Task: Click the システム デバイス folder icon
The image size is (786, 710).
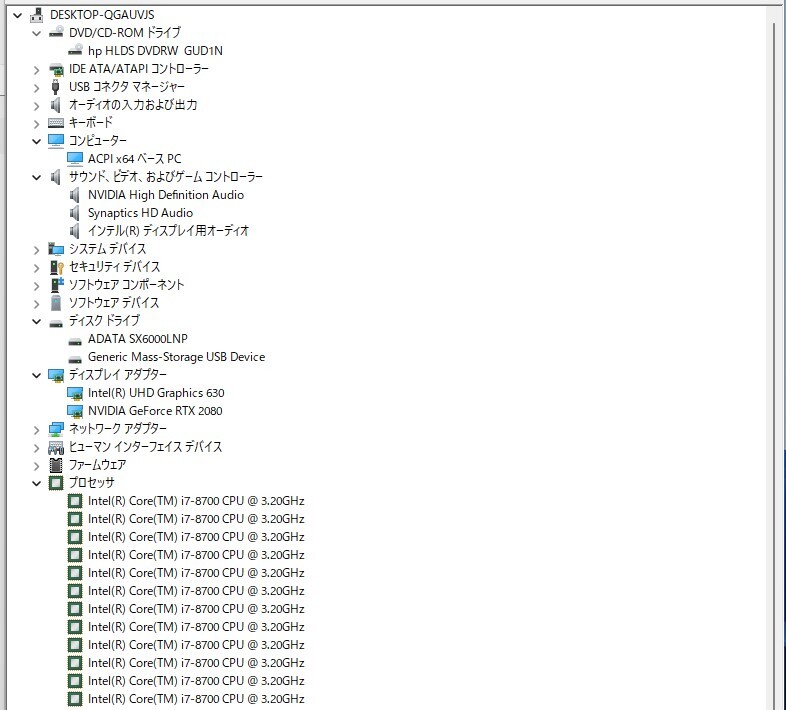Action: click(56, 249)
